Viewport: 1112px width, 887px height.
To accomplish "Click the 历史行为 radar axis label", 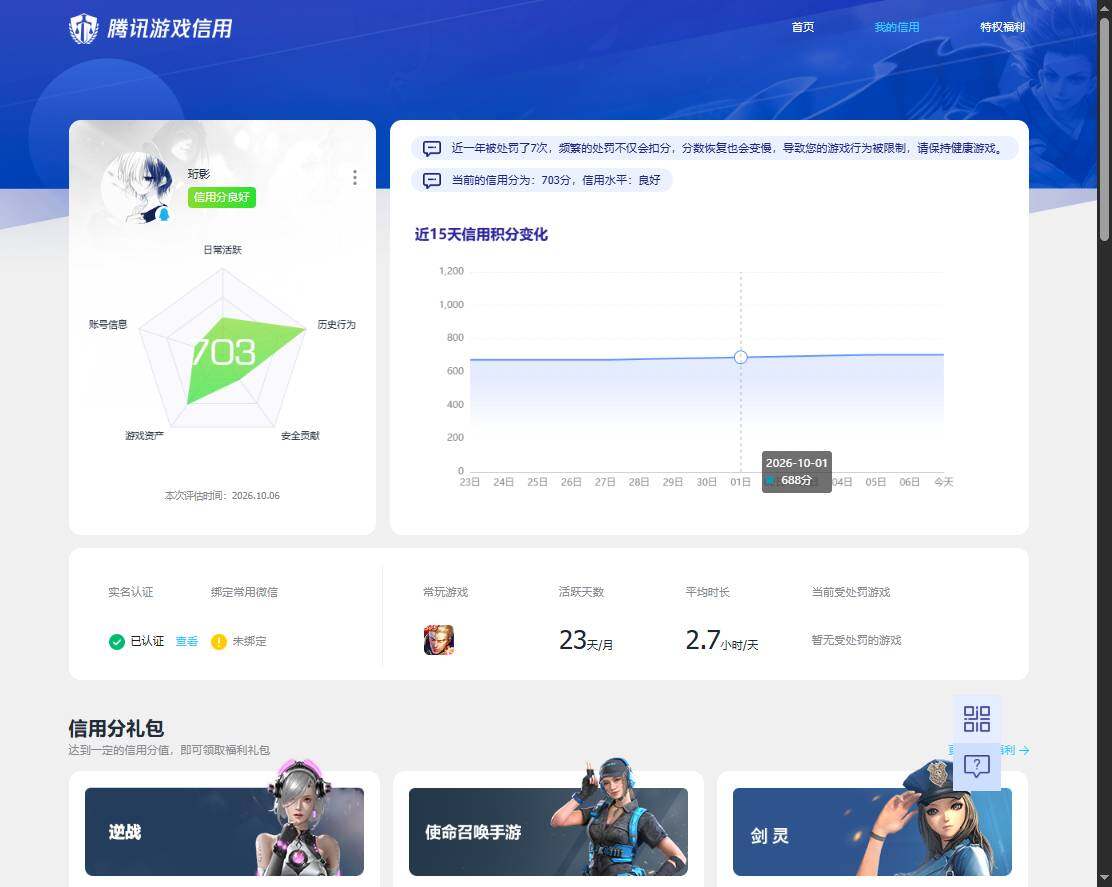I will 336,325.
